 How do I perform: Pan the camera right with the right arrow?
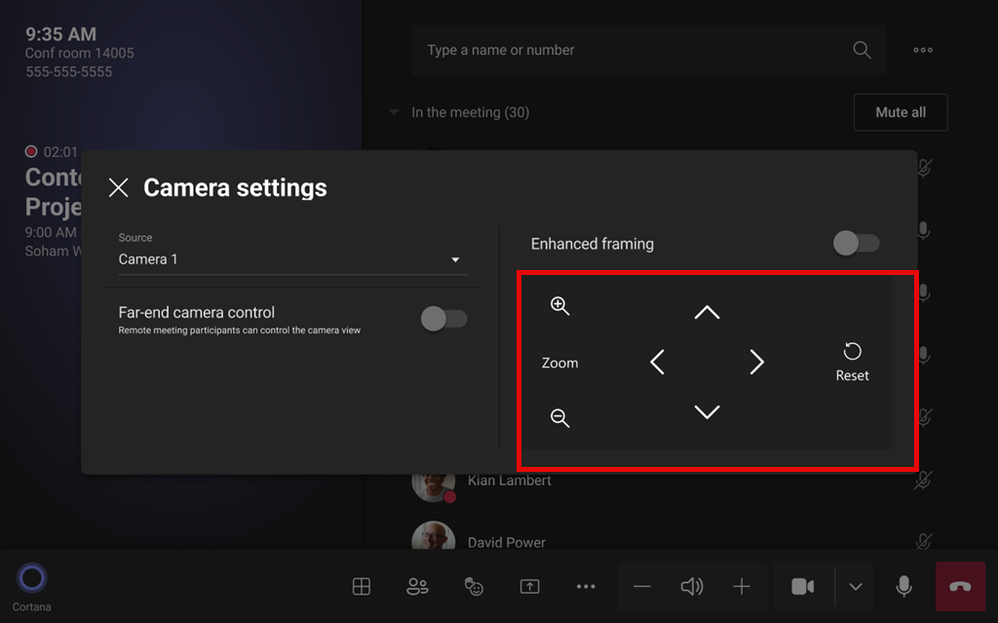pyautogui.click(x=756, y=362)
